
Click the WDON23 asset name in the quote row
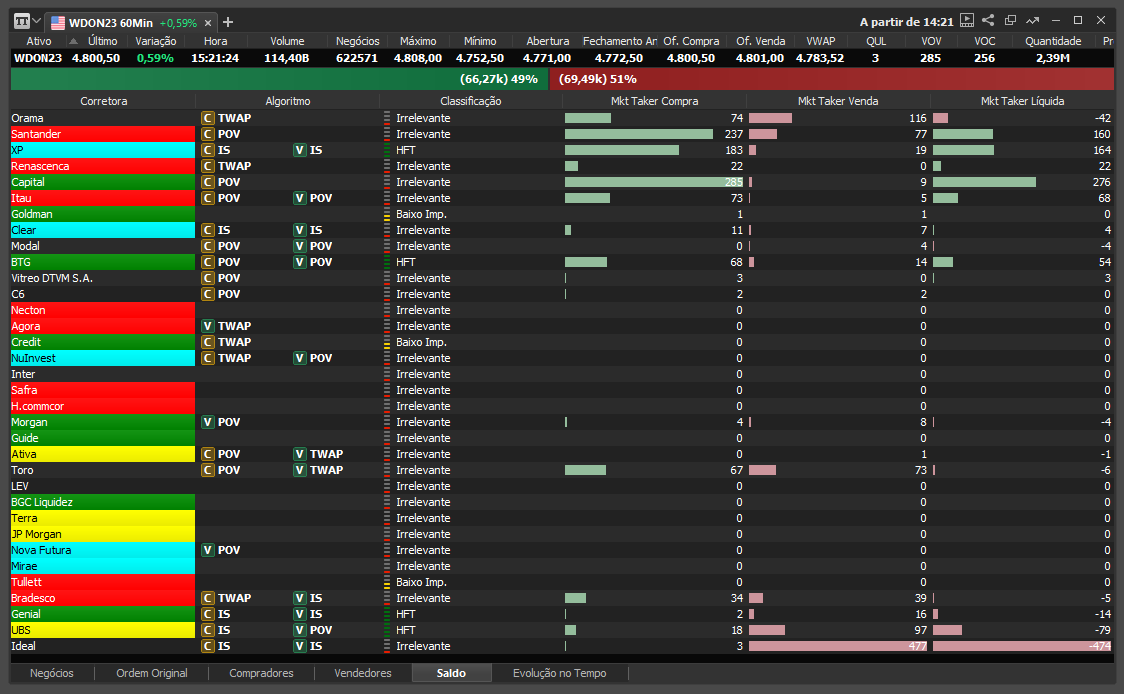click(x=38, y=58)
